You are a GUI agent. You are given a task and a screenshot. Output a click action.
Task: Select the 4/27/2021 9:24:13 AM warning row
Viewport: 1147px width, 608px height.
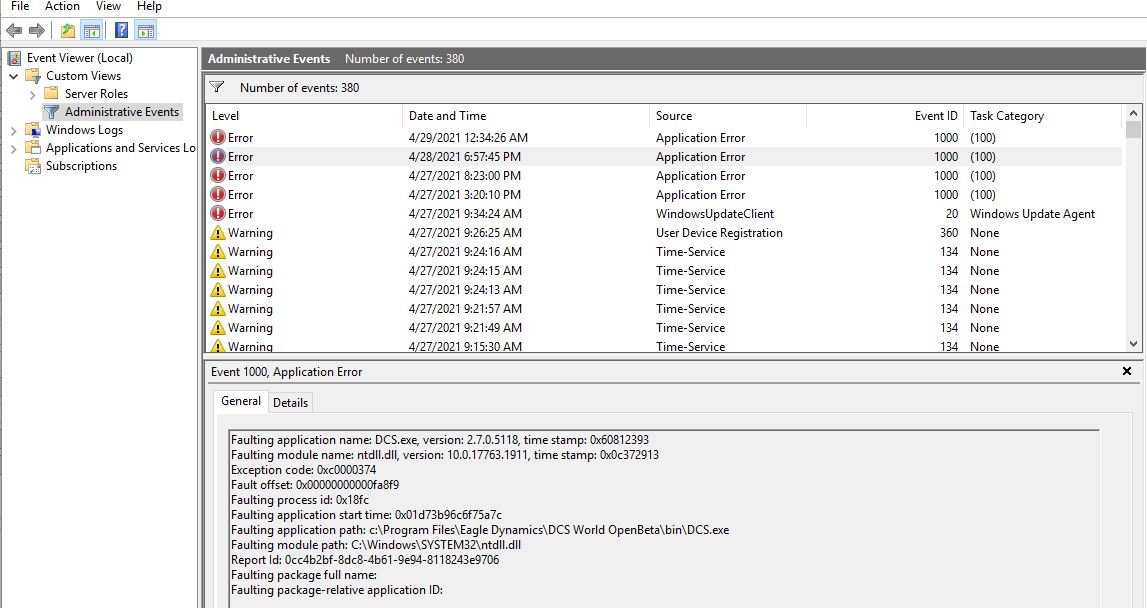point(663,290)
